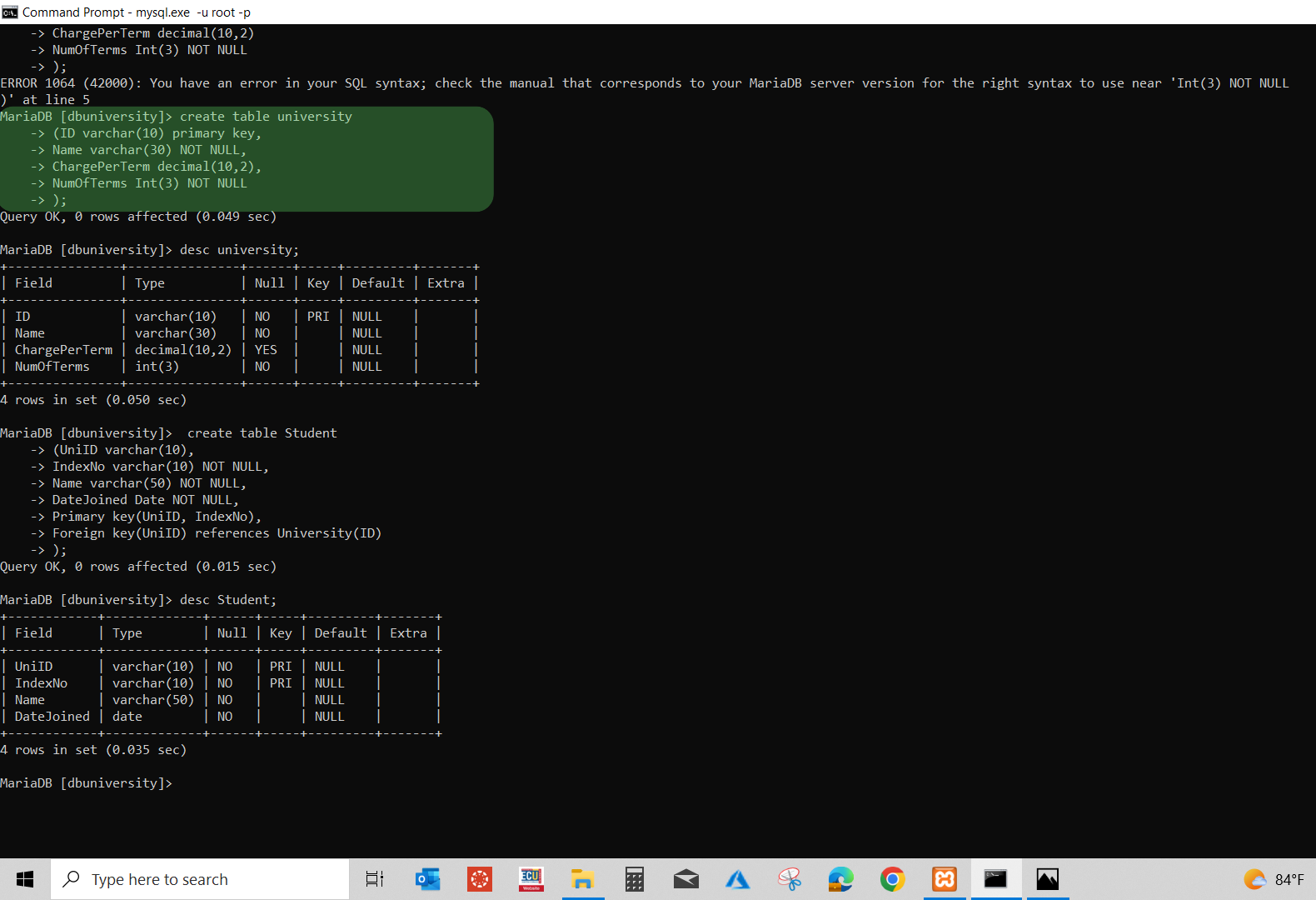Launch Google Chrome from the taskbar
This screenshot has width=1316, height=900.
click(893, 879)
